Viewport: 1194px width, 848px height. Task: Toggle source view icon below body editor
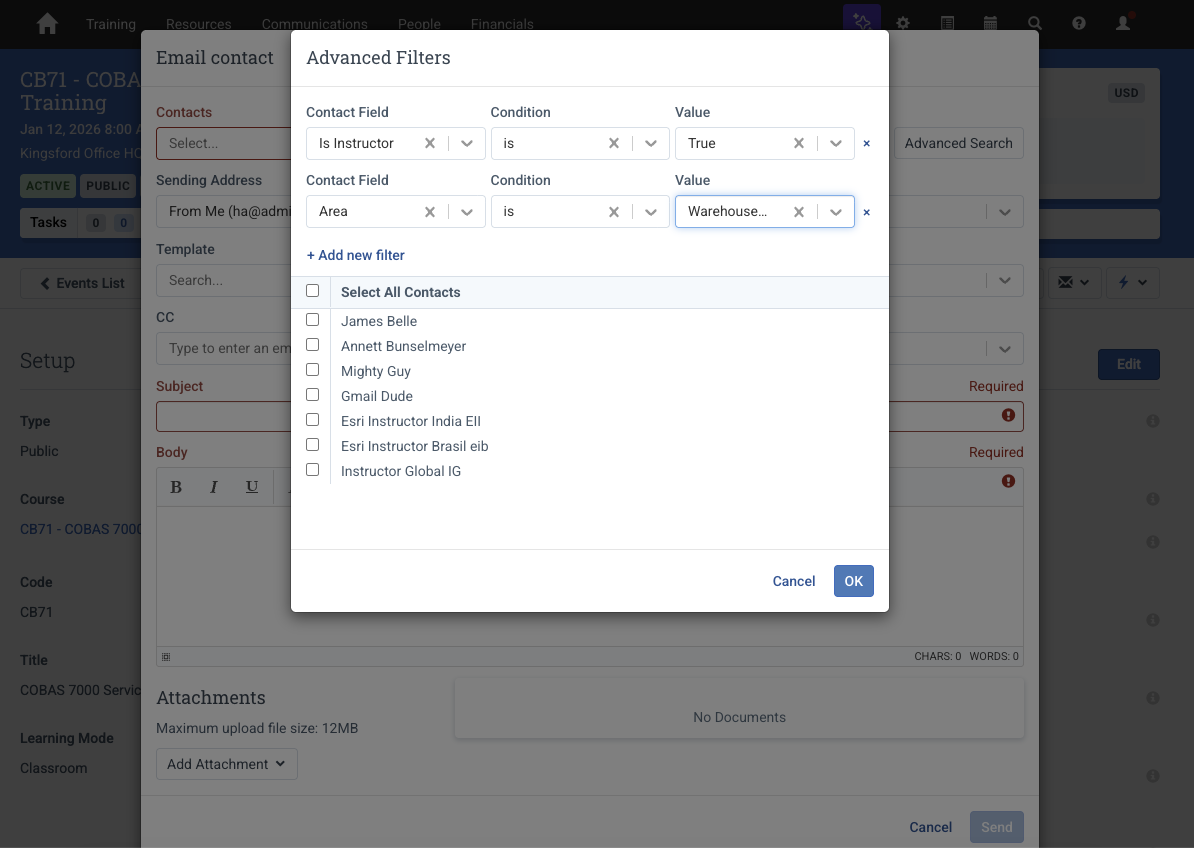[x=166, y=656]
